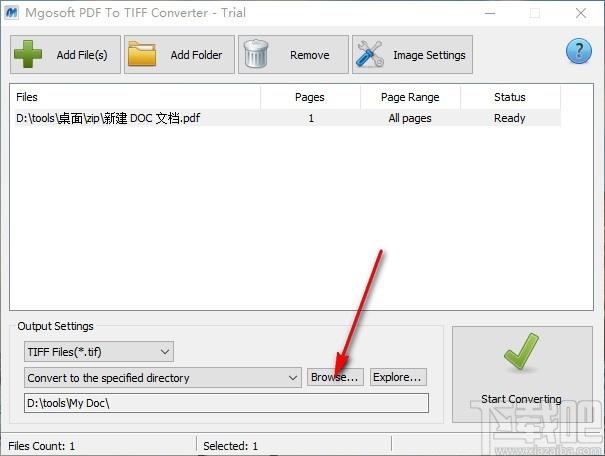Screen dimensions: 605x456
Task: Click the Status column header
Action: [510, 97]
